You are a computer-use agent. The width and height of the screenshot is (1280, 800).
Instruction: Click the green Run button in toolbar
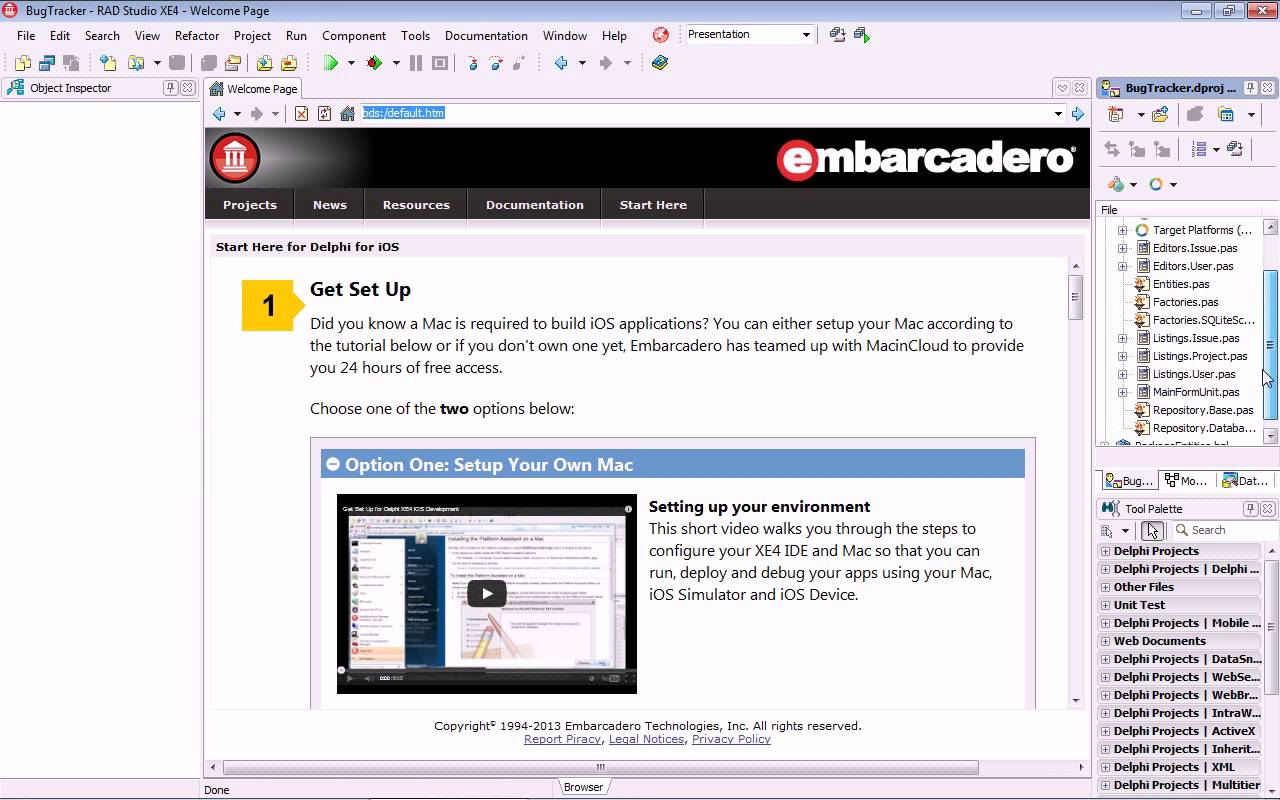point(331,63)
